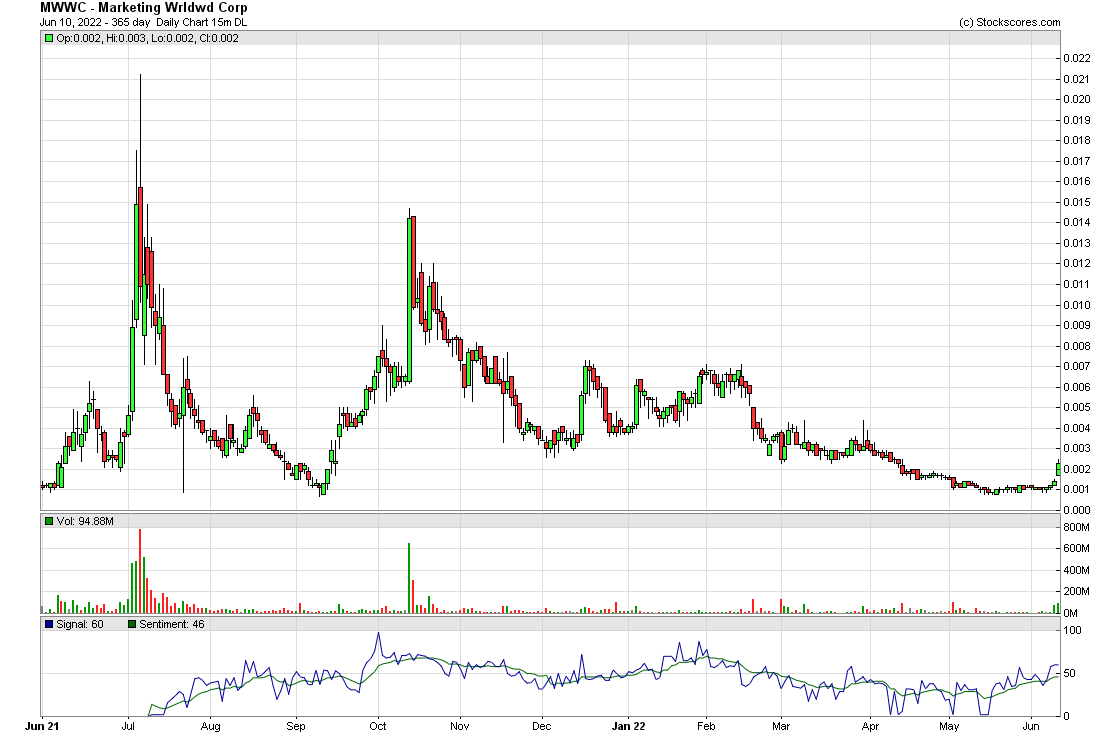This screenshot has height=747, width=1100.
Task: Click the 'Jul' date axis label
Action: [128, 726]
